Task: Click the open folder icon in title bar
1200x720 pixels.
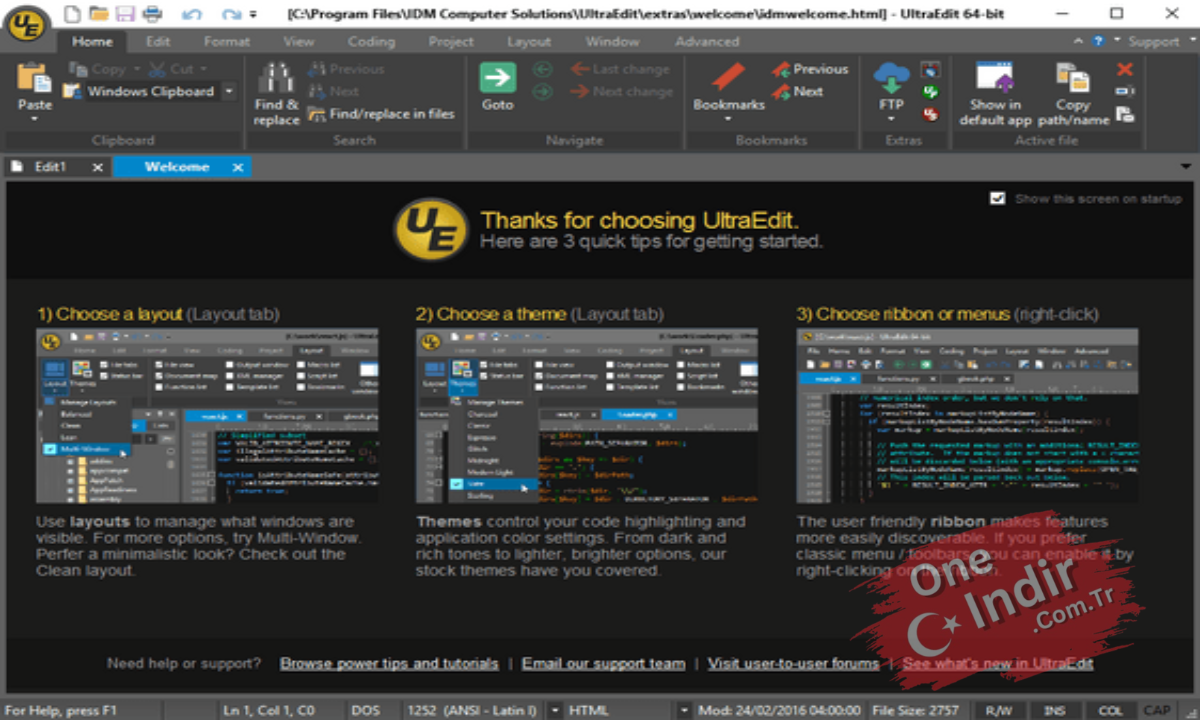Action: pos(98,14)
